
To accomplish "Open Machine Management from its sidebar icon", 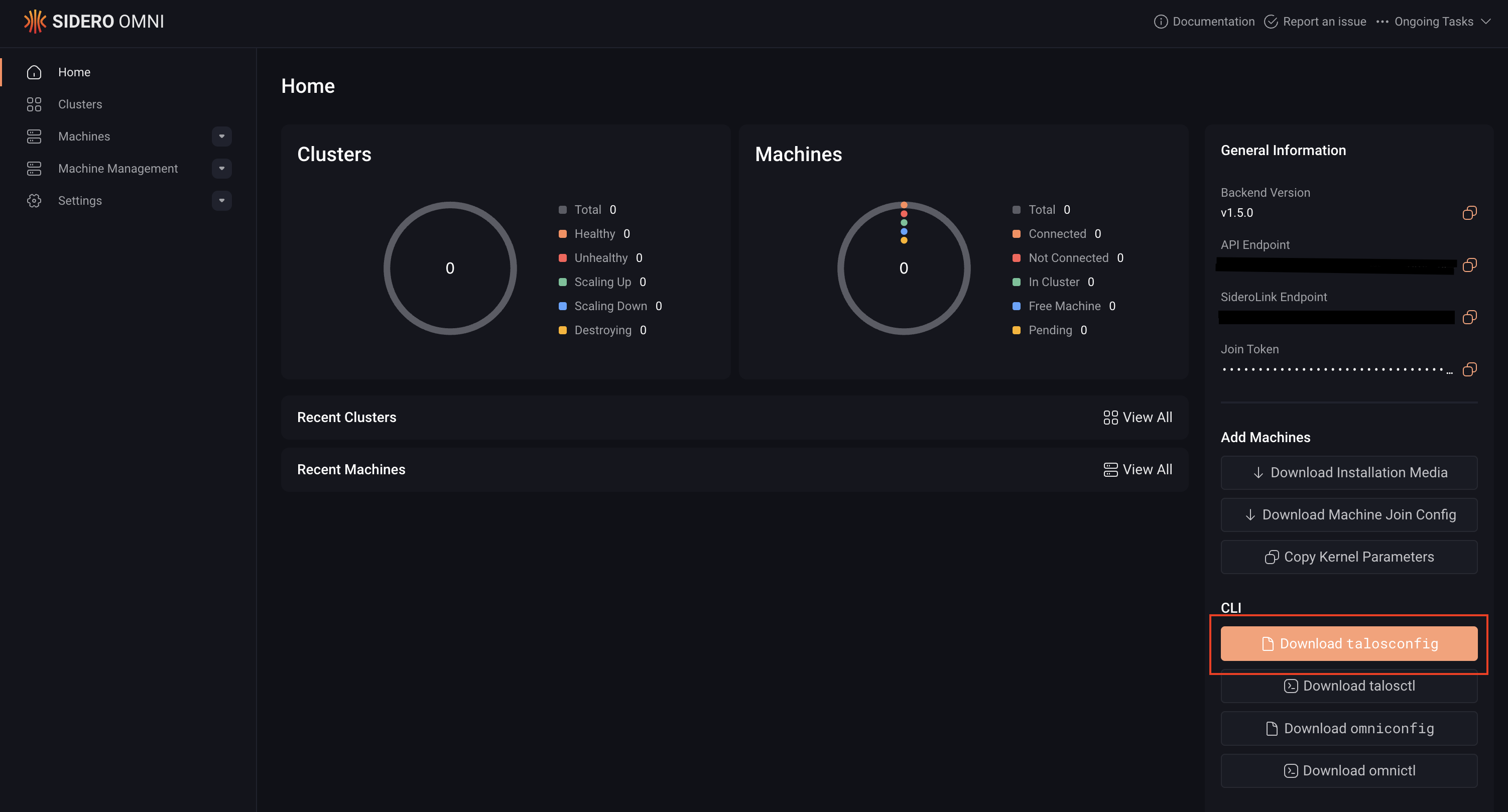I will (34, 168).
